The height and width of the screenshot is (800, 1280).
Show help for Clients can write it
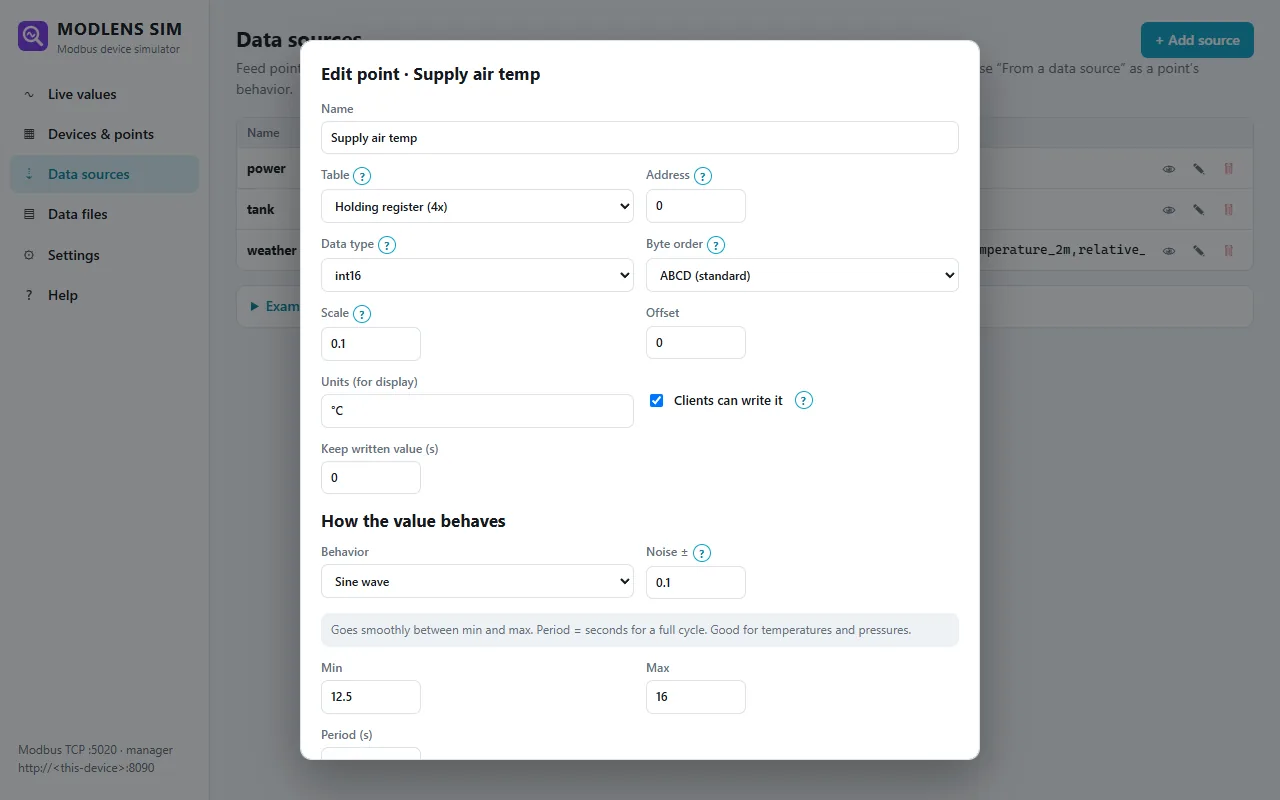click(804, 400)
